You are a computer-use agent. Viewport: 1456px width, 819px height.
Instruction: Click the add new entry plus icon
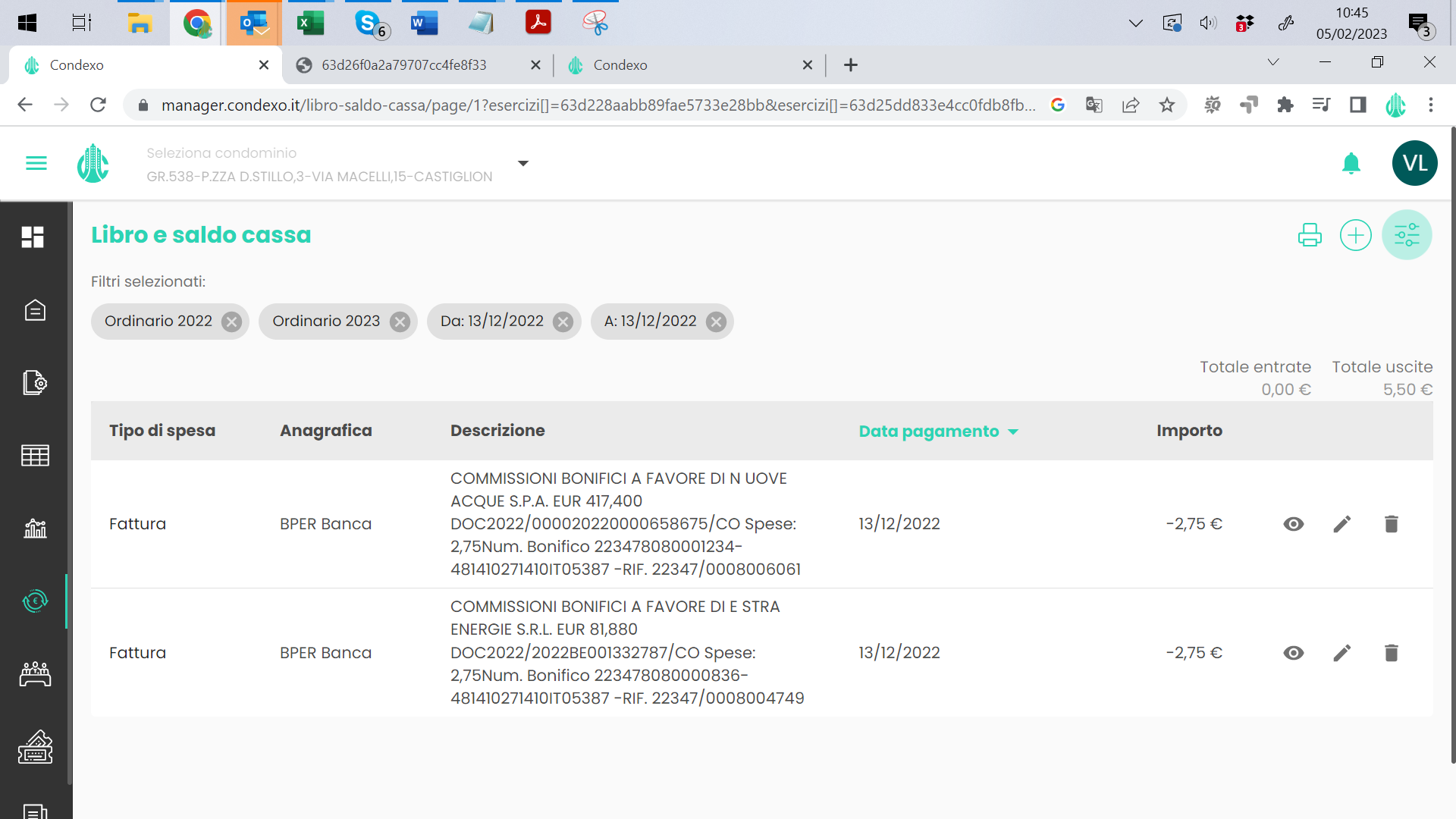click(x=1355, y=235)
